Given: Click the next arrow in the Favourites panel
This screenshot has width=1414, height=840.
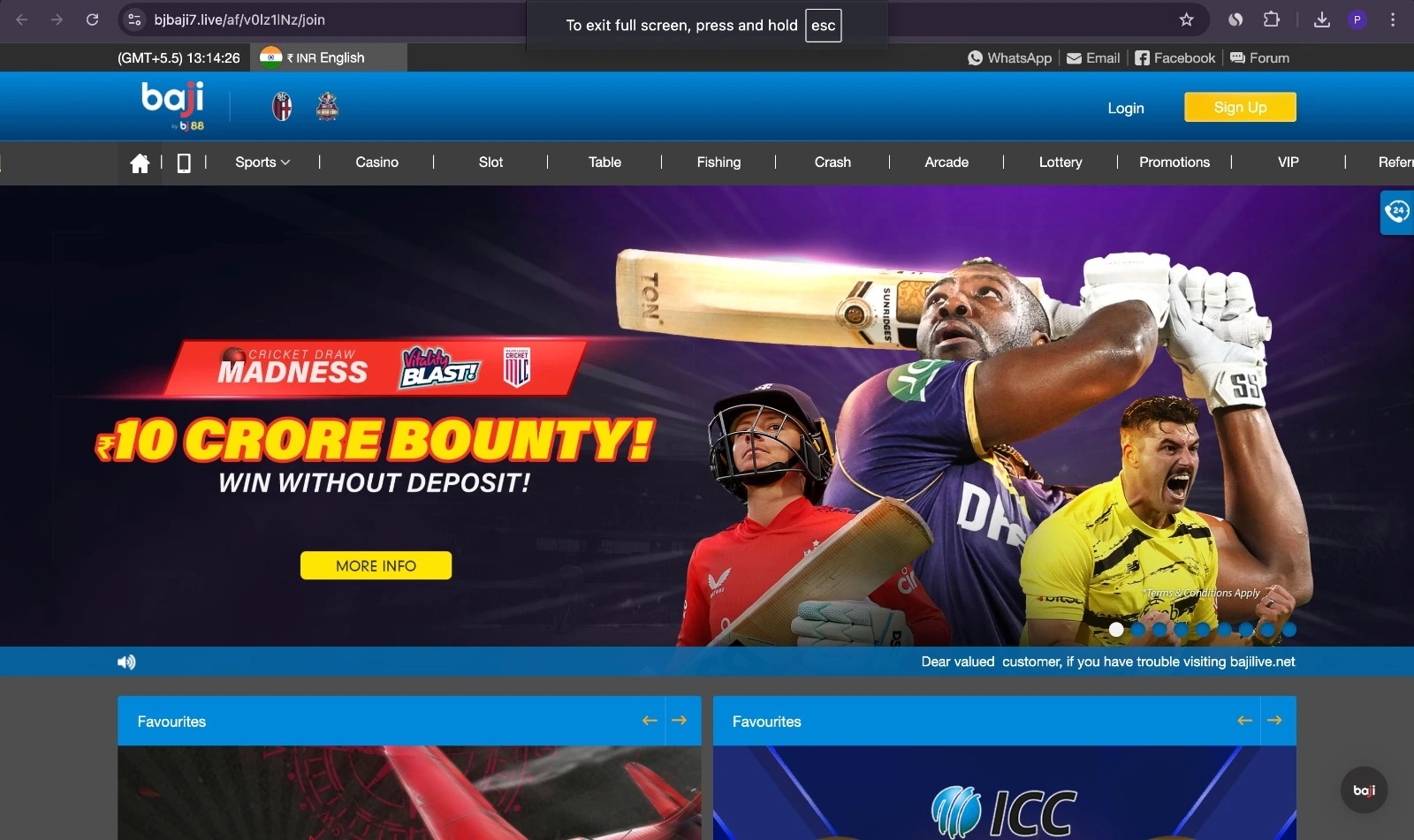Looking at the screenshot, I should [680, 721].
